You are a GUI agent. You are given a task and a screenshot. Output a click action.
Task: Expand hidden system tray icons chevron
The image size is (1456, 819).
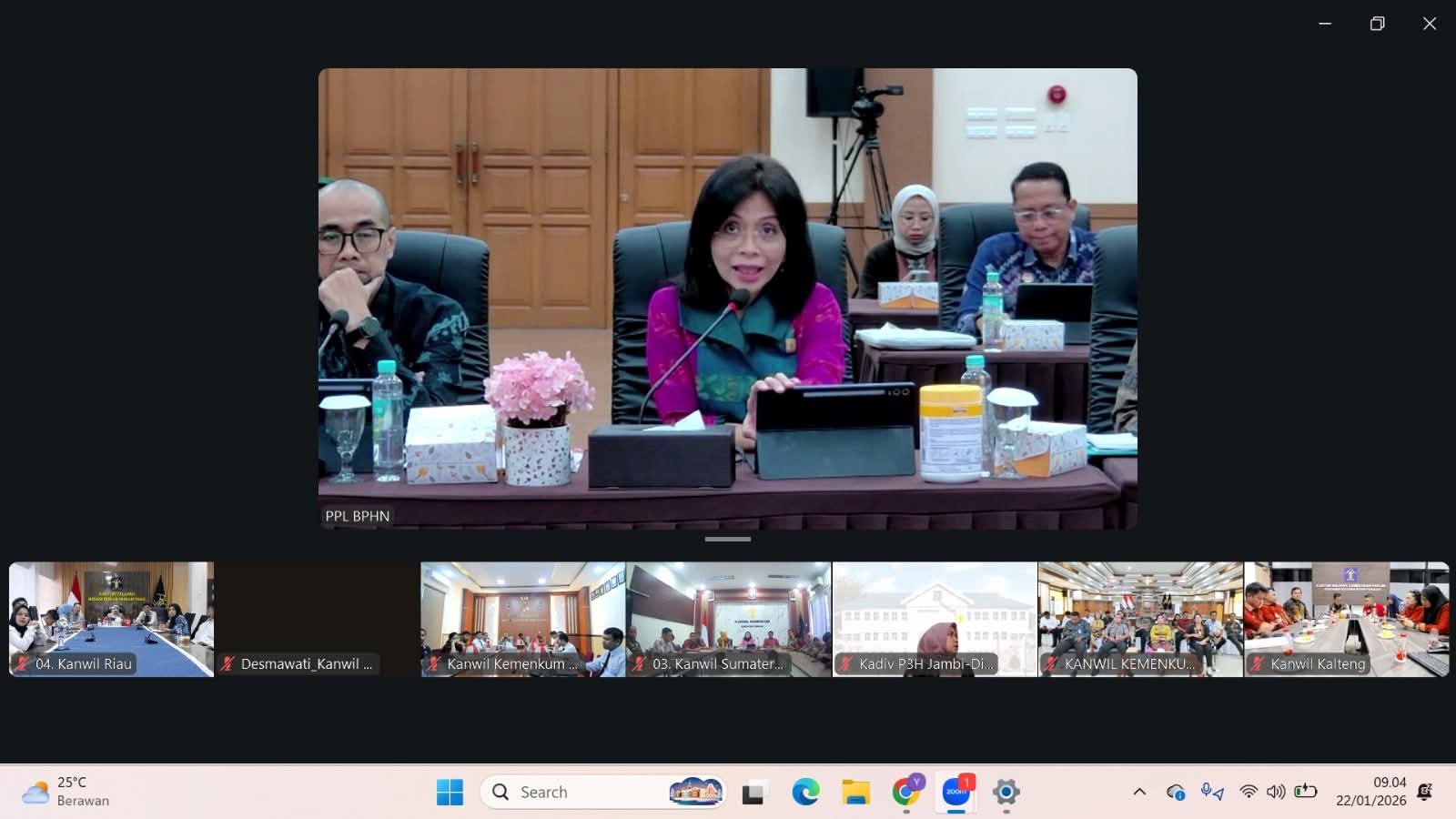(x=1139, y=792)
